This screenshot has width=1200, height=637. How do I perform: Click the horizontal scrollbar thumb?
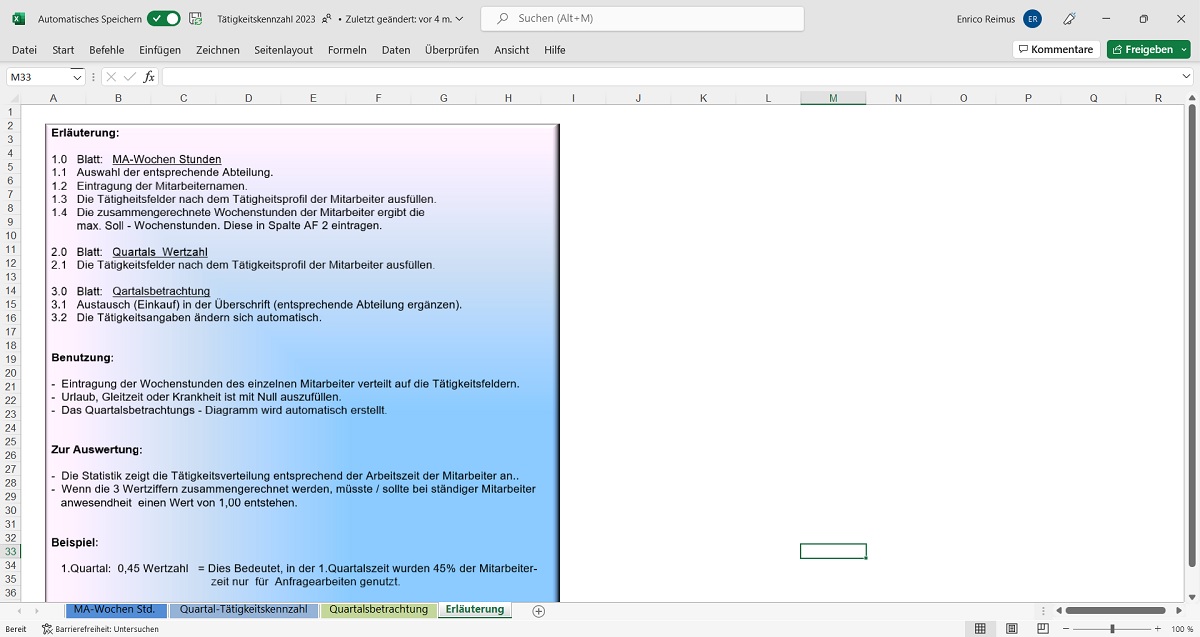pos(1115,610)
